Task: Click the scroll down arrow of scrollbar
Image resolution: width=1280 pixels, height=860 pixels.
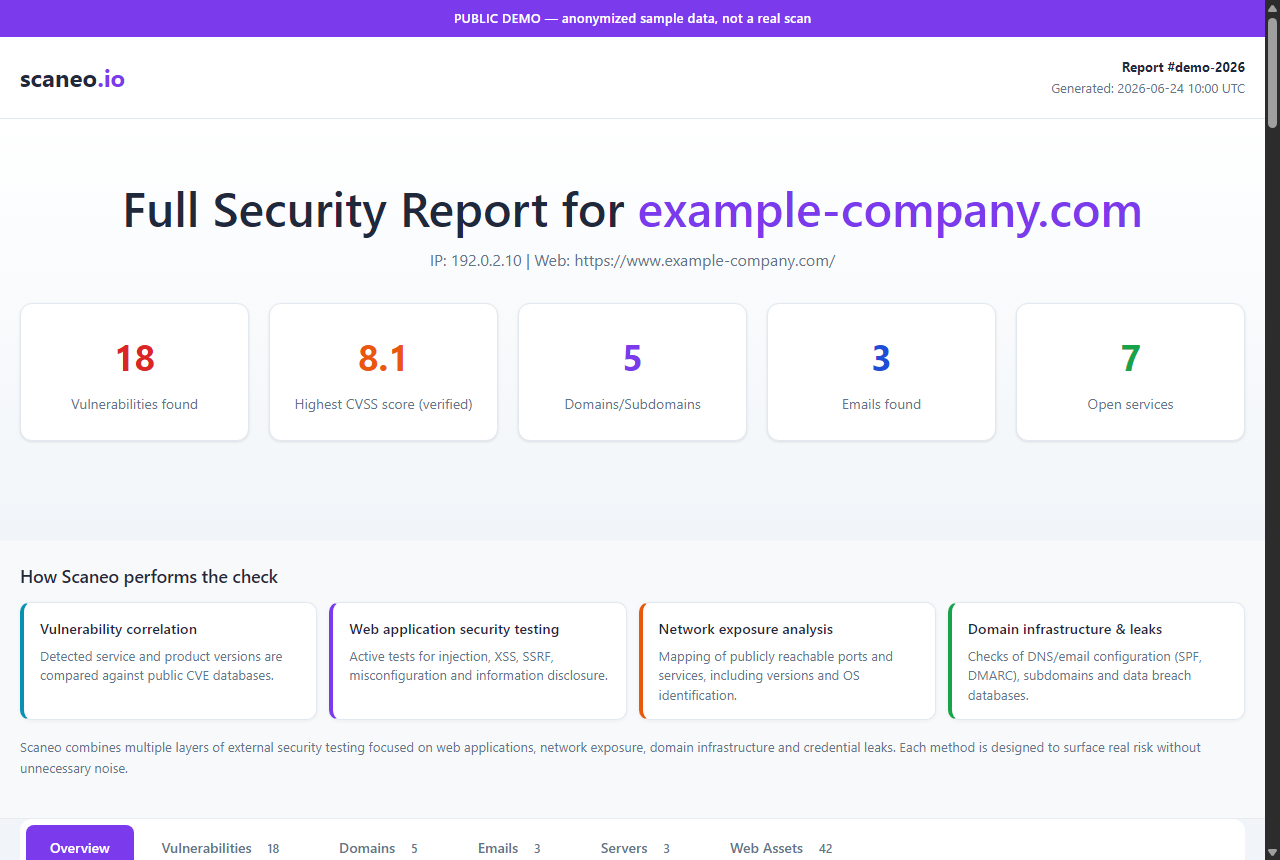Action: pos(1272,852)
